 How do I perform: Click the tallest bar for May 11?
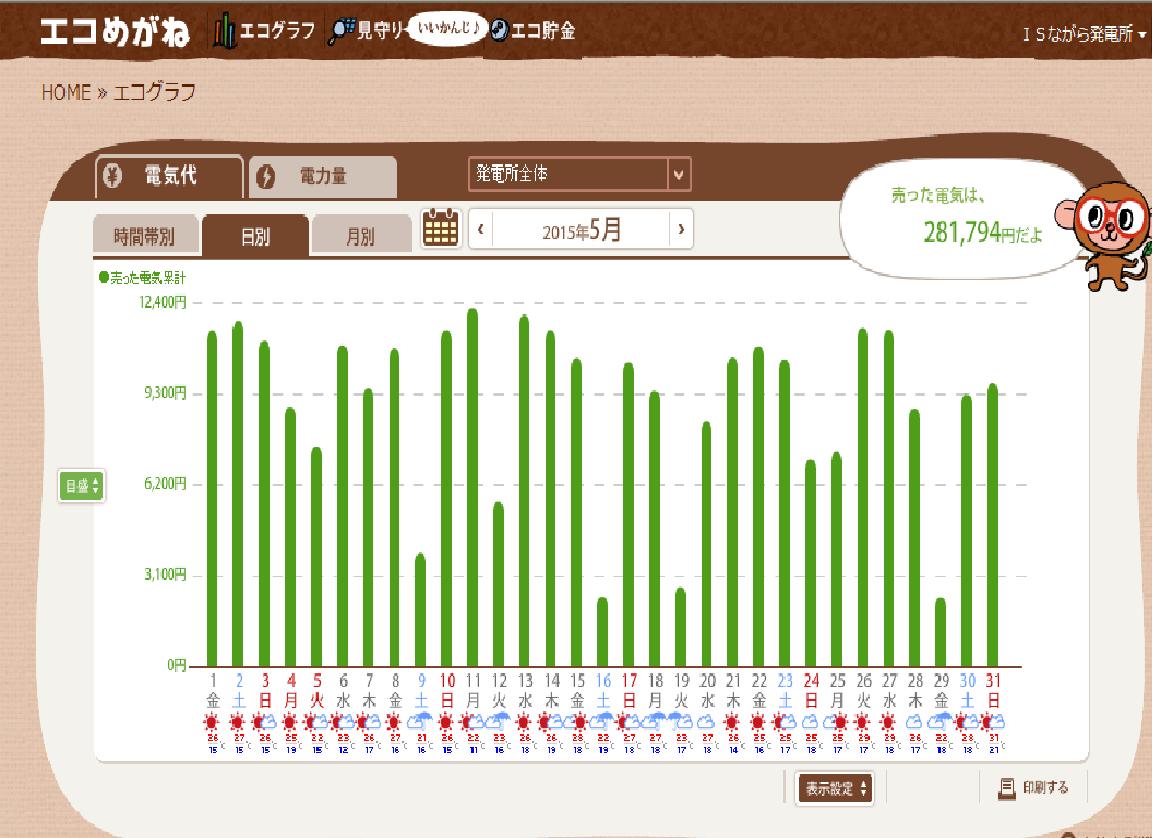(472, 488)
